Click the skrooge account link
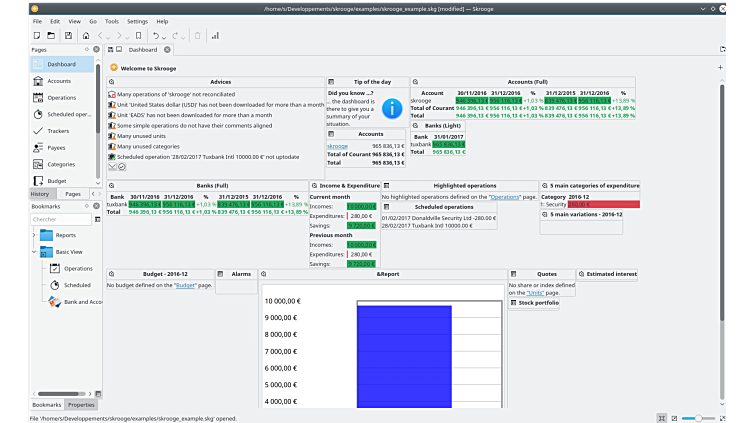Screen dimensions: 752x423 tap(337, 146)
